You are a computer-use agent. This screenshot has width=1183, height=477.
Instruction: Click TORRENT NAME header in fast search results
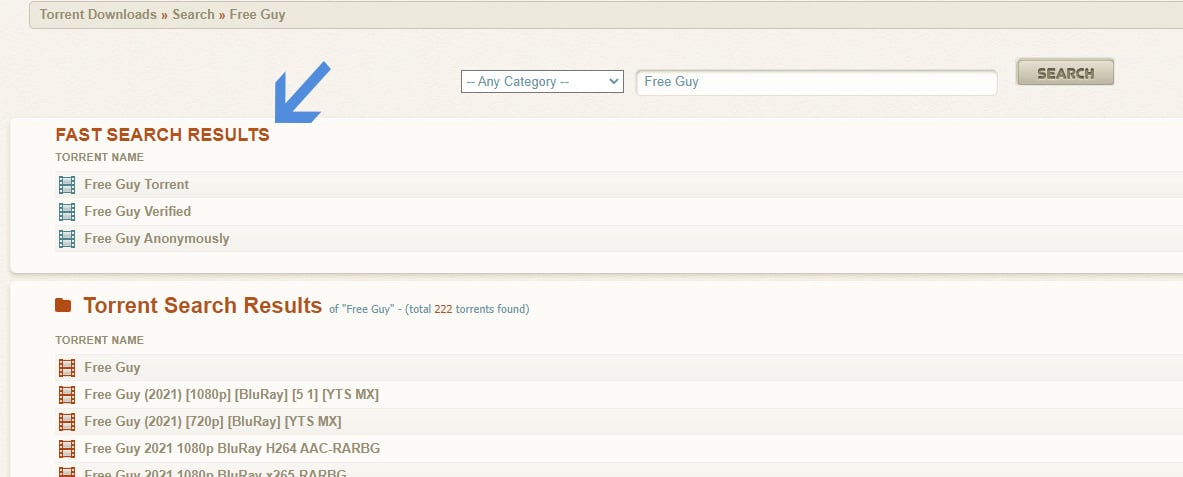(100, 158)
